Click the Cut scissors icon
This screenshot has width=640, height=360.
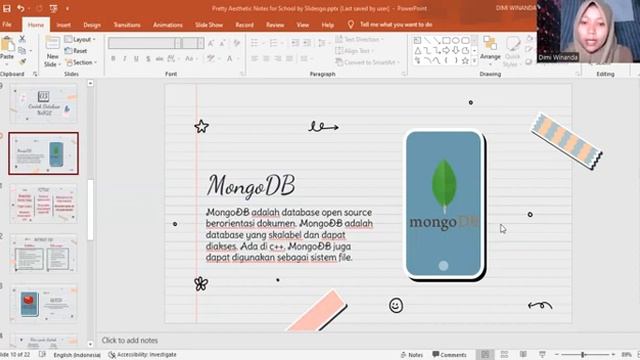pyautogui.click(x=22, y=39)
